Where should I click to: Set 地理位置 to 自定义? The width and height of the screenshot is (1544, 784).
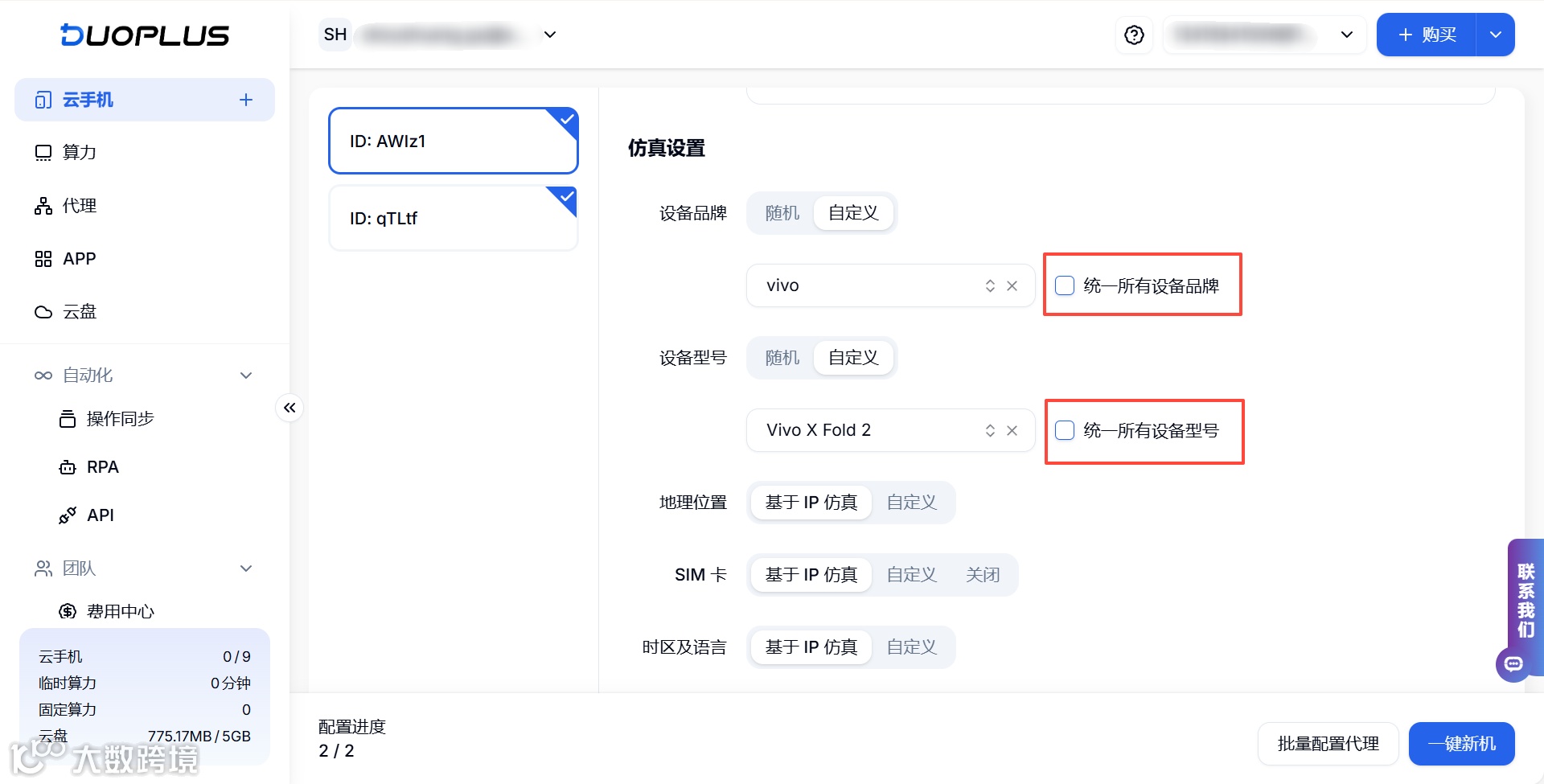coord(912,503)
